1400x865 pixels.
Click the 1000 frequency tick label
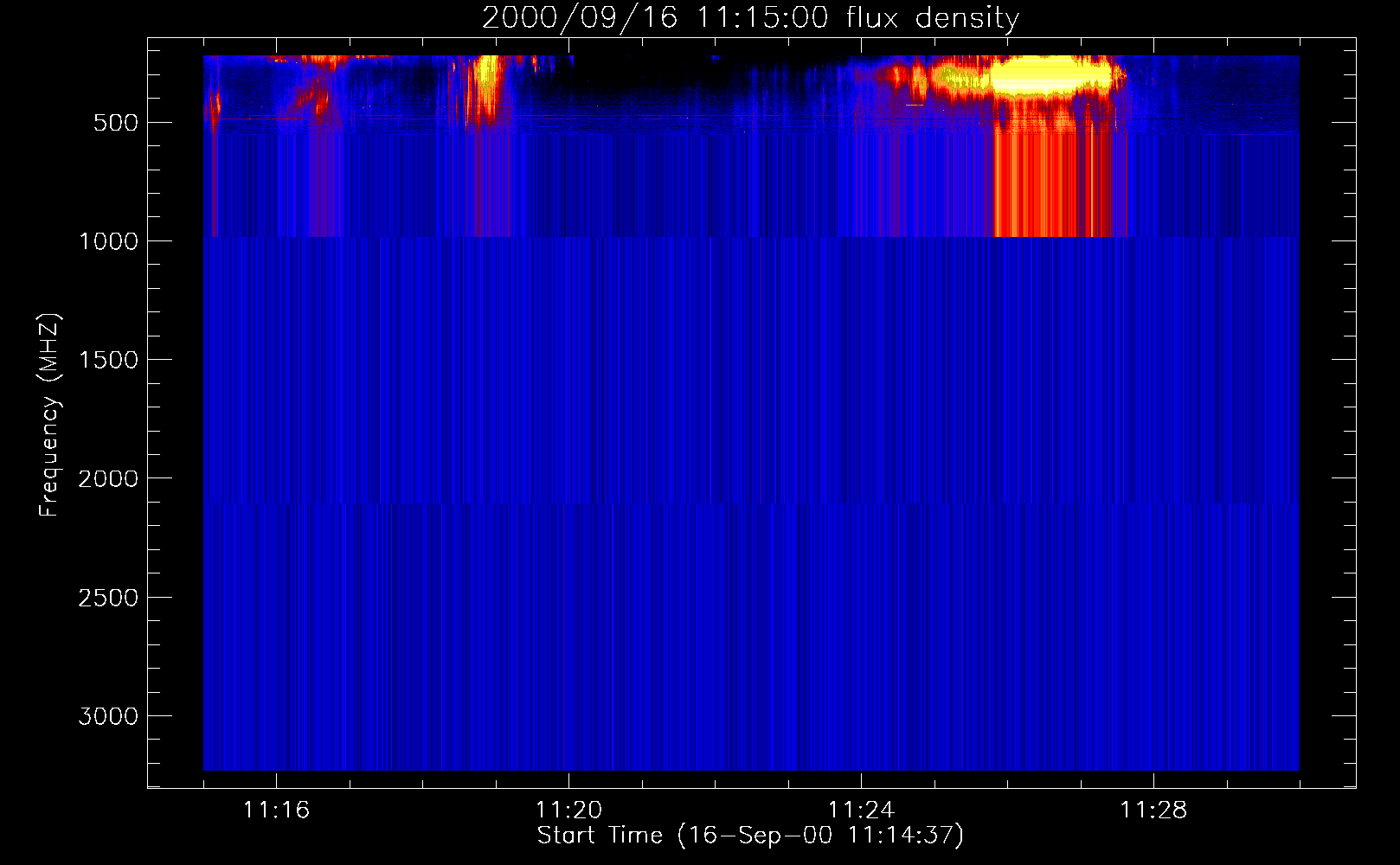tap(109, 241)
